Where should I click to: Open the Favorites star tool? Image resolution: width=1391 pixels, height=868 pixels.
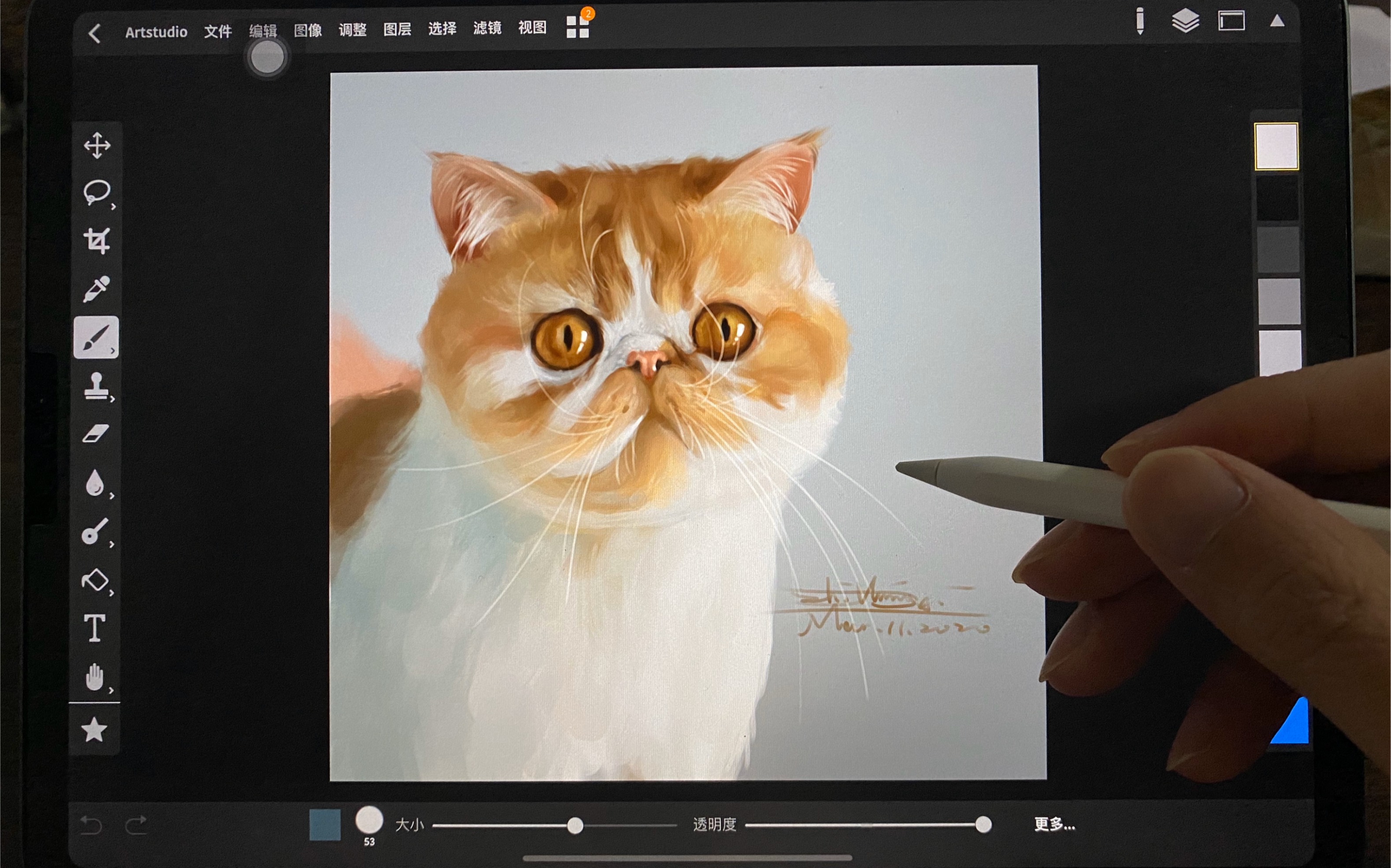(94, 731)
